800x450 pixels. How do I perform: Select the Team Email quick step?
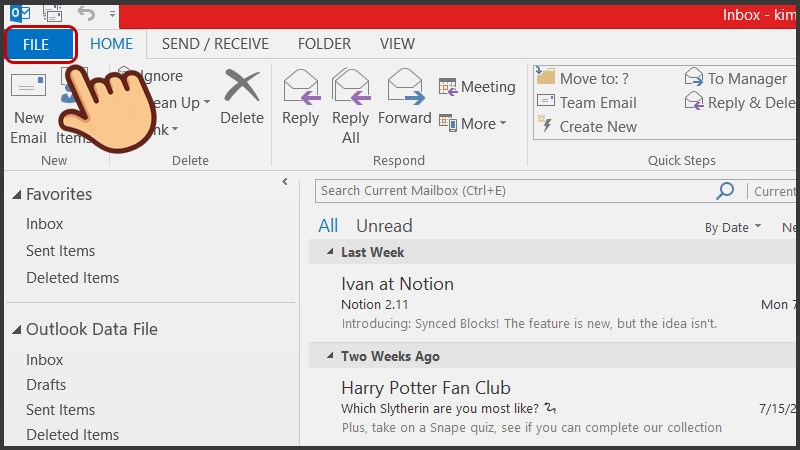click(x=587, y=103)
